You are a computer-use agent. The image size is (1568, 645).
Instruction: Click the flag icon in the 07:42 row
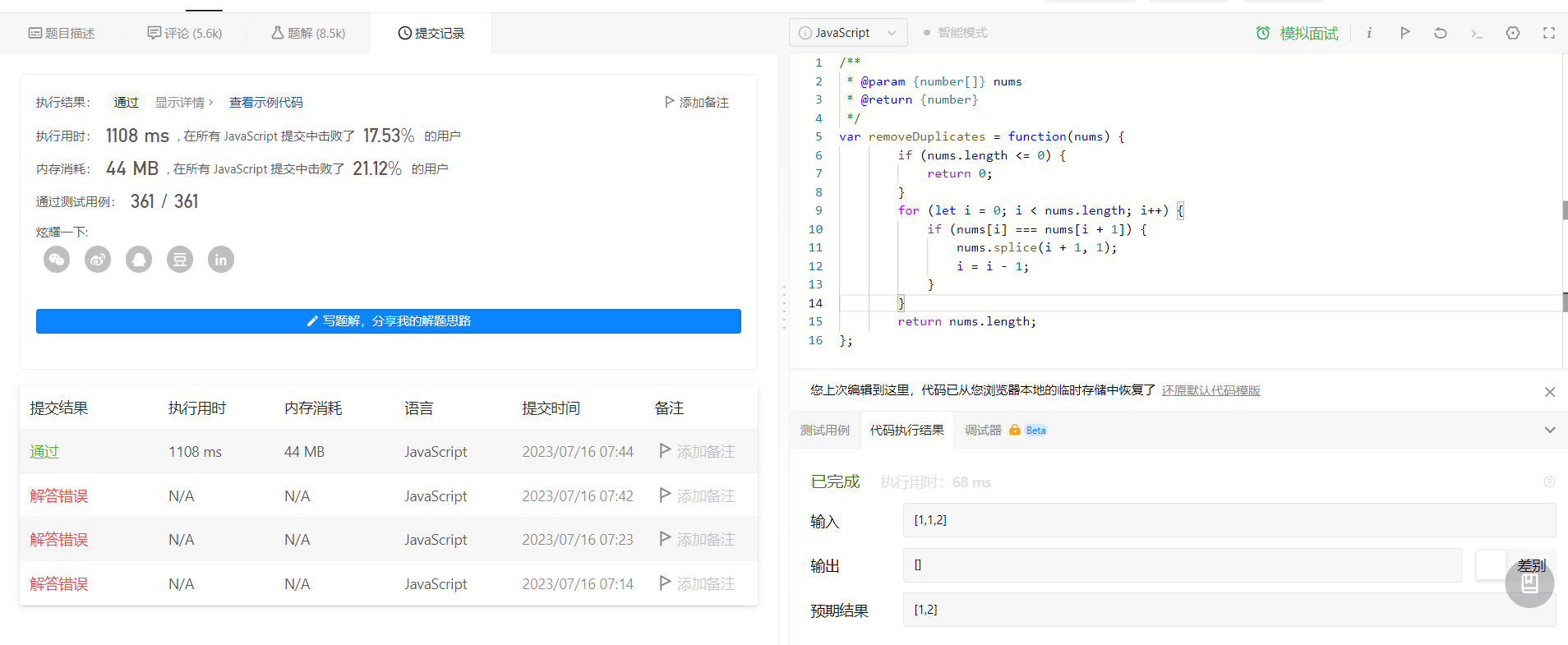pyautogui.click(x=666, y=495)
